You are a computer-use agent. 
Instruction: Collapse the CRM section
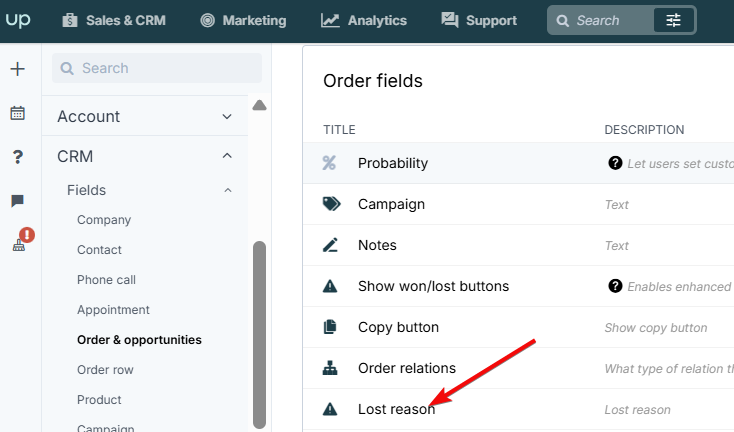point(145,156)
